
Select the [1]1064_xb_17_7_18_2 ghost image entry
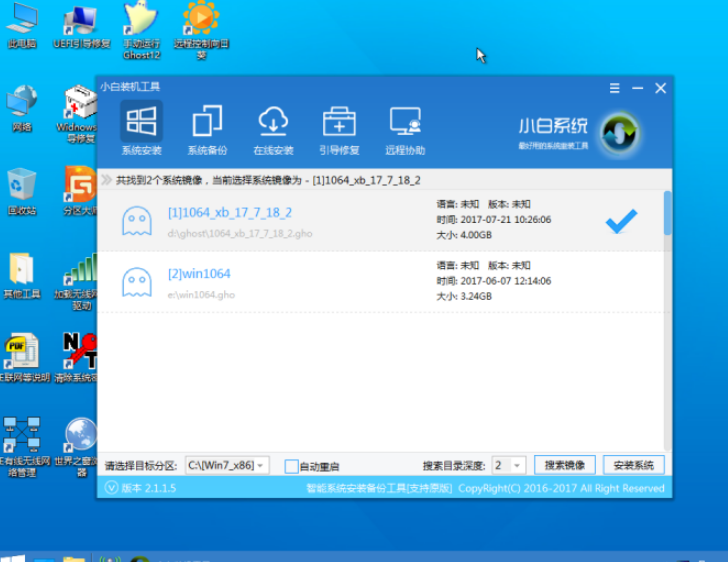(x=230, y=213)
